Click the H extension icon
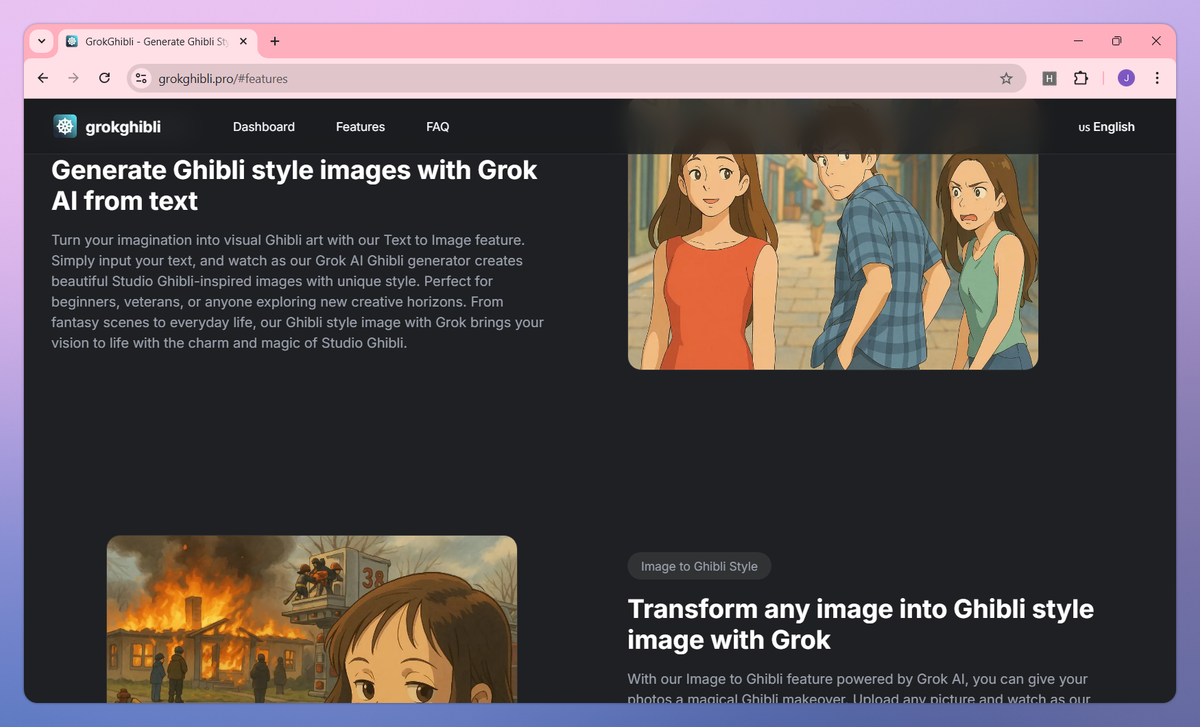Screen dimensions: 1200x727 (1049, 78)
